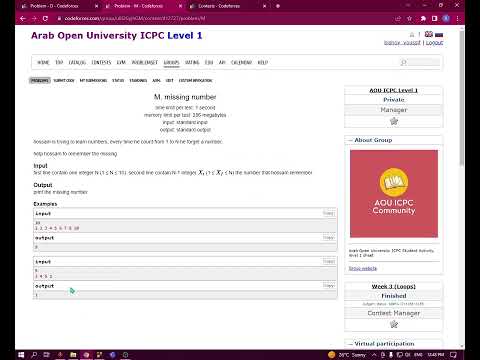This screenshot has width=480, height=360.
Task: Close the Problem D Codeforces tab
Action: point(97,6)
